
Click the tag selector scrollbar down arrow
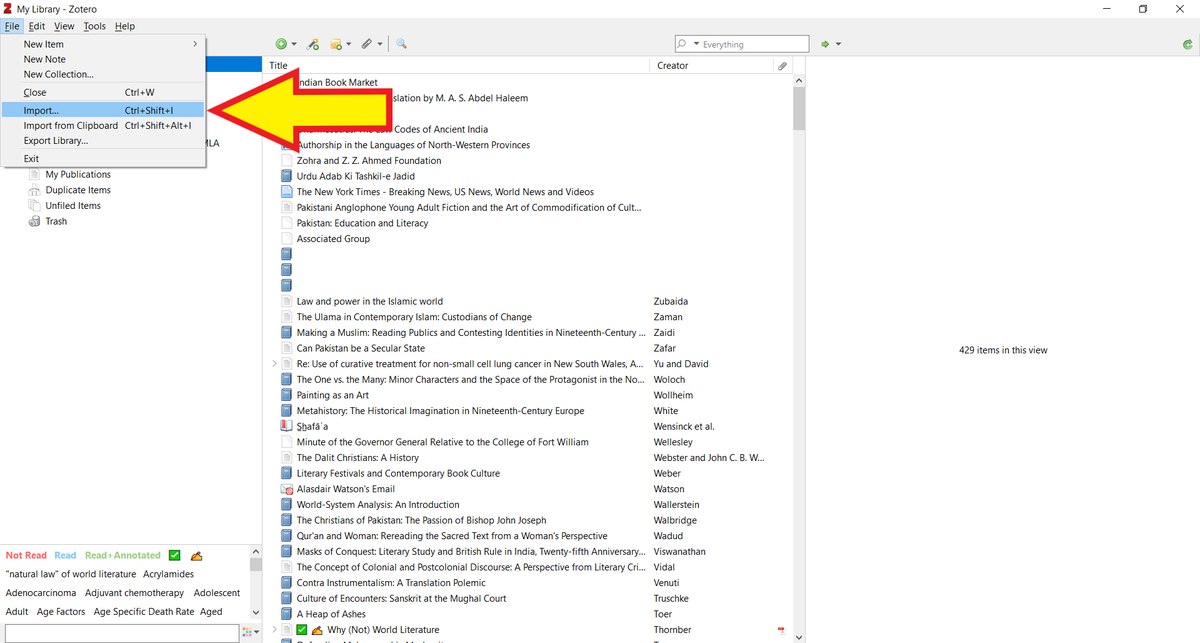[x=256, y=612]
